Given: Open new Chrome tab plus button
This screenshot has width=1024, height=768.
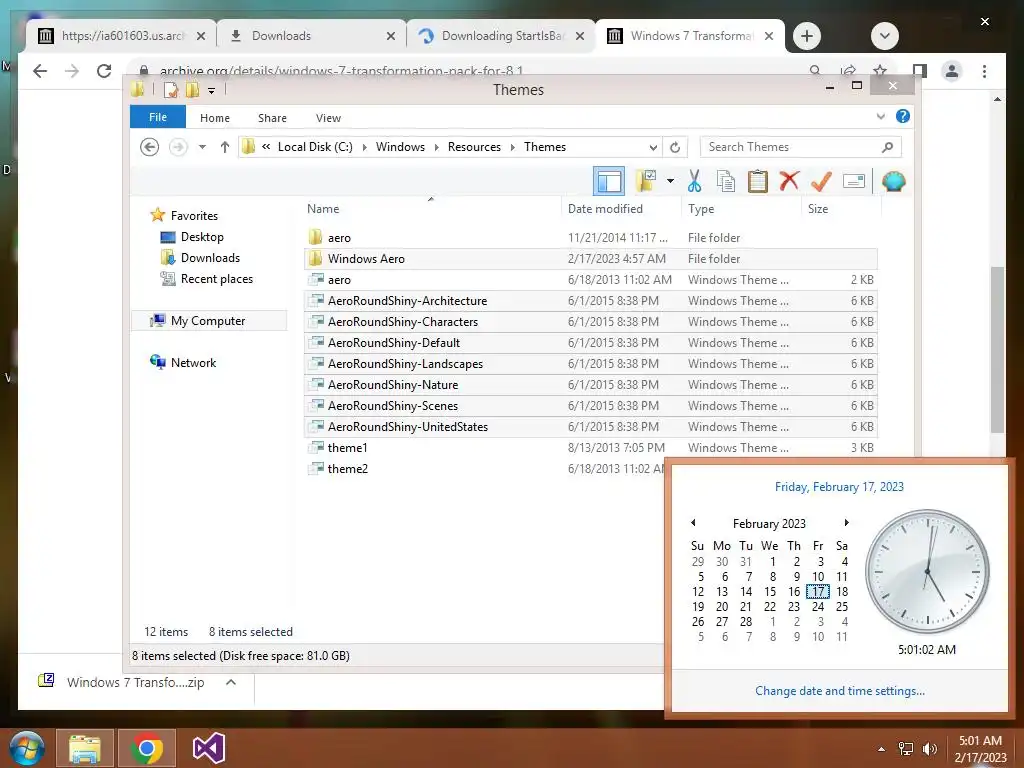Looking at the screenshot, I should (x=807, y=36).
